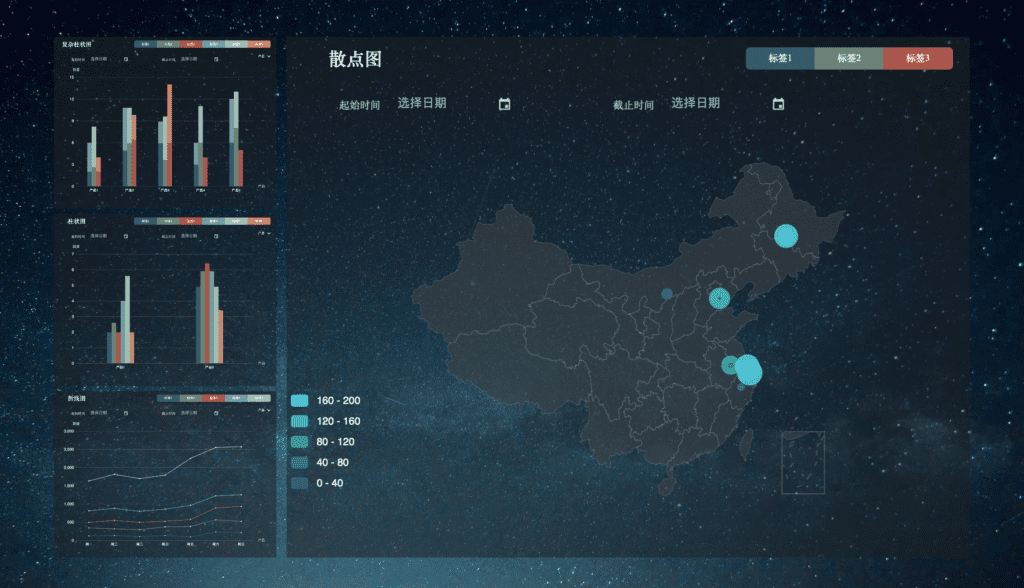Click end-date 选择日期 field in 折线图 panel
Image resolution: width=1024 pixels, height=588 pixels.
[189, 413]
